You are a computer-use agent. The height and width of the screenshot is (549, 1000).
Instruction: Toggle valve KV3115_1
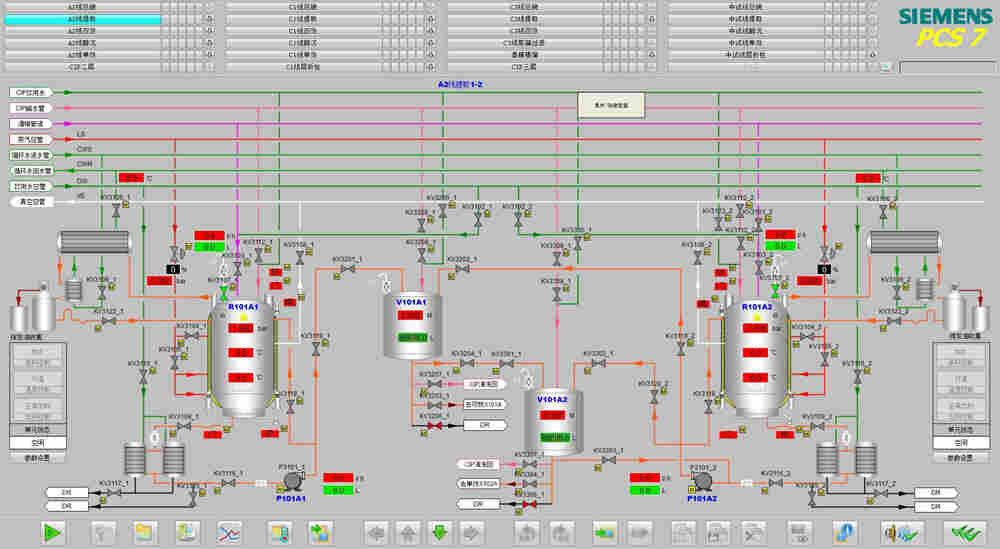point(228,483)
